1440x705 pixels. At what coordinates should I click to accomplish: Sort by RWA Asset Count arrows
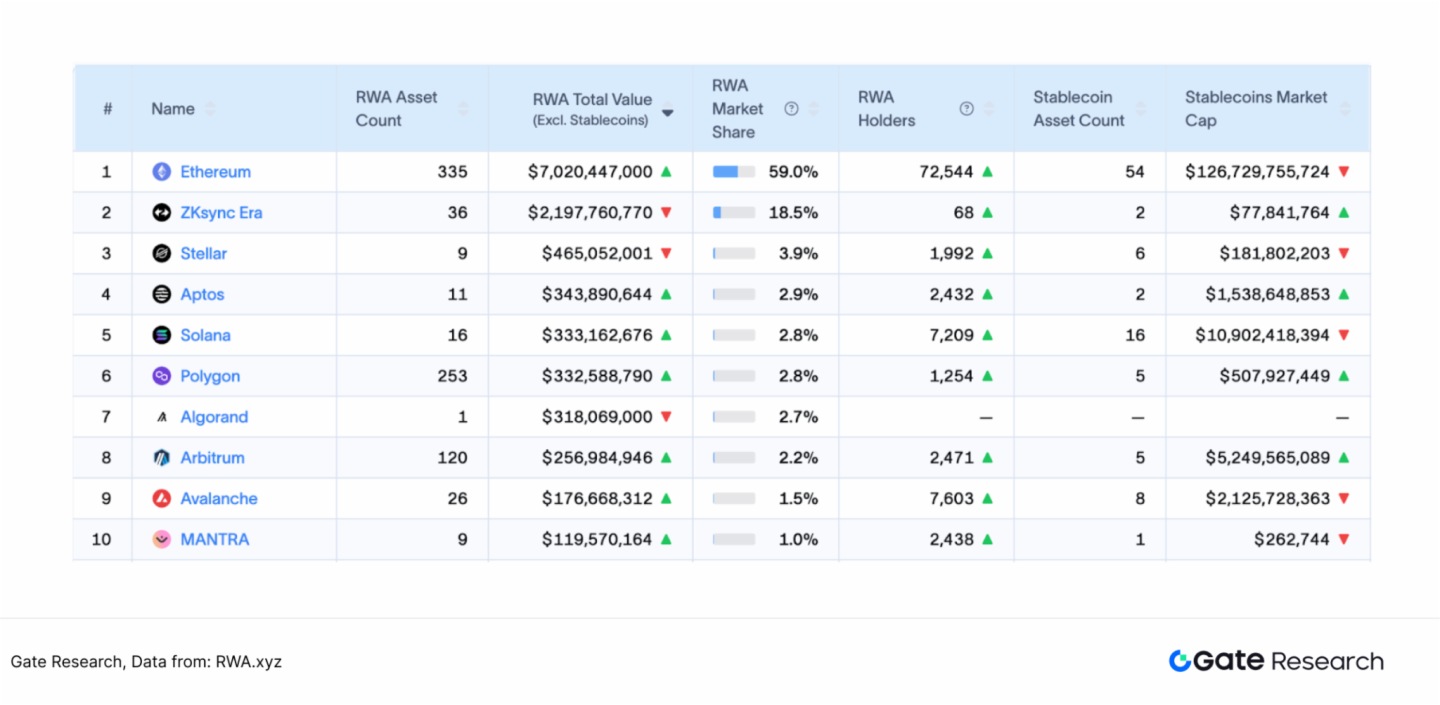pyautogui.click(x=463, y=109)
